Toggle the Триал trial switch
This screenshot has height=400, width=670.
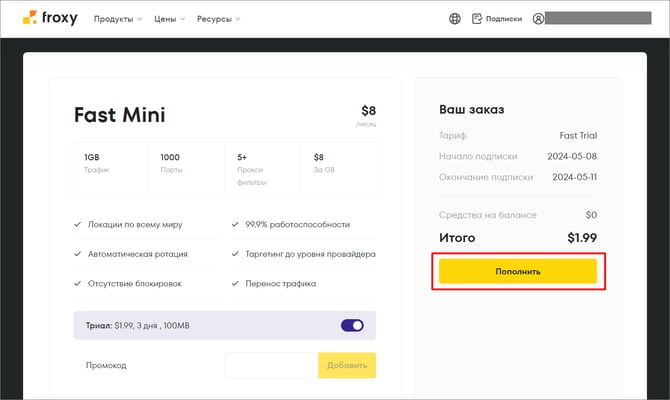(353, 326)
